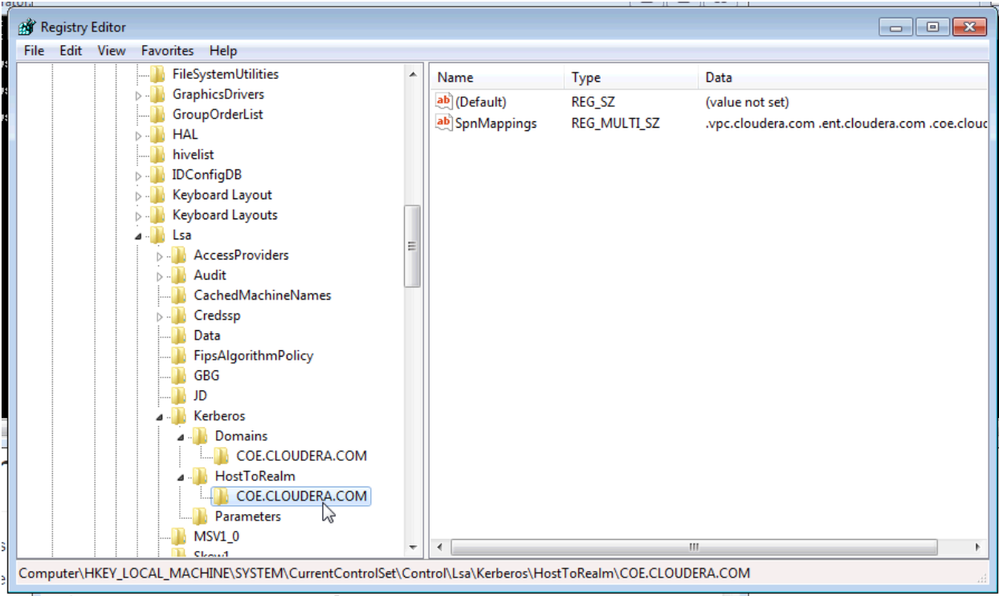Expand the Keyboard Layout key

[x=138, y=196]
